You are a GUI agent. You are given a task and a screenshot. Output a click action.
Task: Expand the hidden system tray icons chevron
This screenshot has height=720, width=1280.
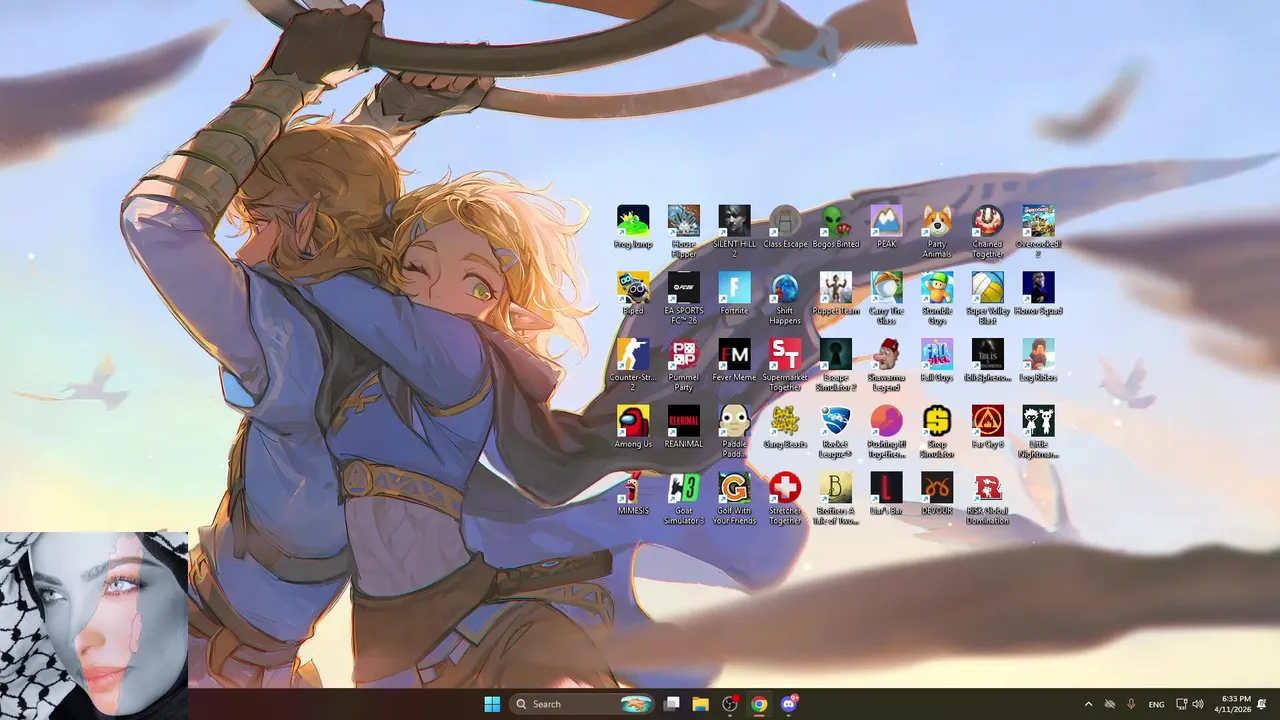coord(1088,704)
